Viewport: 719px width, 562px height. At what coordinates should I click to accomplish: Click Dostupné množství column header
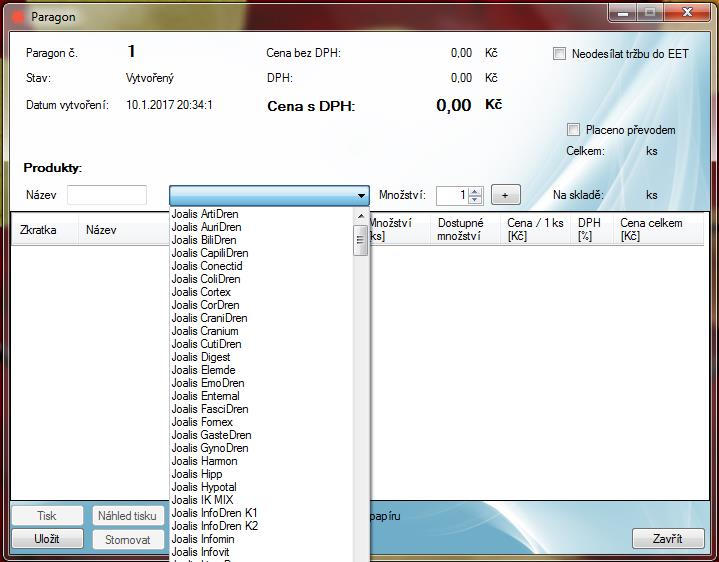click(465, 229)
